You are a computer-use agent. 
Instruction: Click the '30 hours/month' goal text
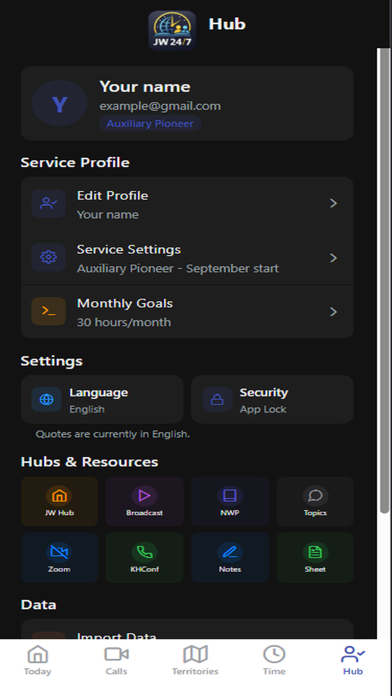(124, 322)
